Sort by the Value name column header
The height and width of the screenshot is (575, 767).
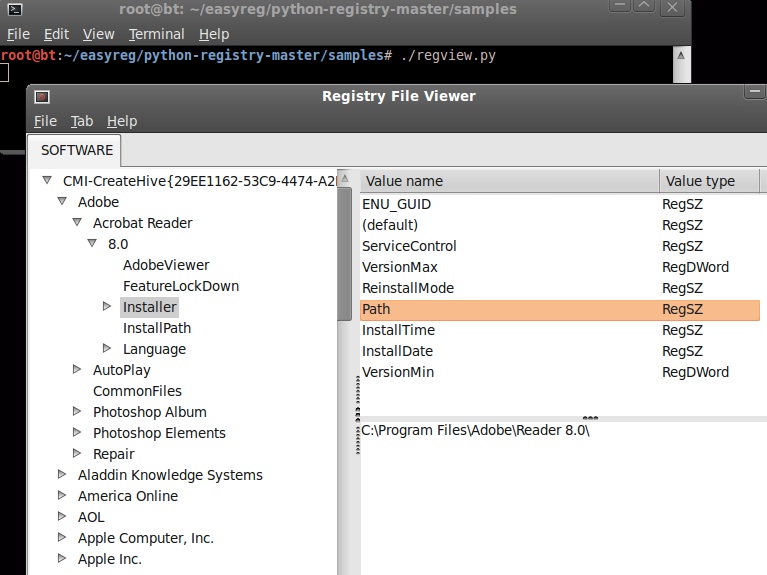pyautogui.click(x=508, y=181)
